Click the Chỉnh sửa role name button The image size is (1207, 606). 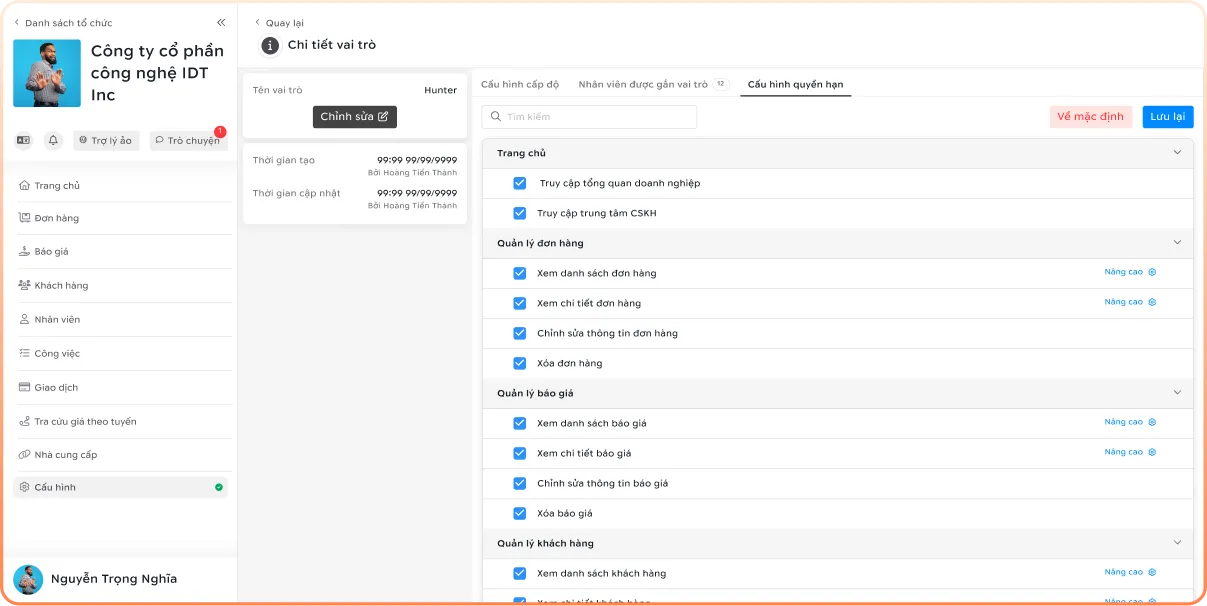pos(355,117)
